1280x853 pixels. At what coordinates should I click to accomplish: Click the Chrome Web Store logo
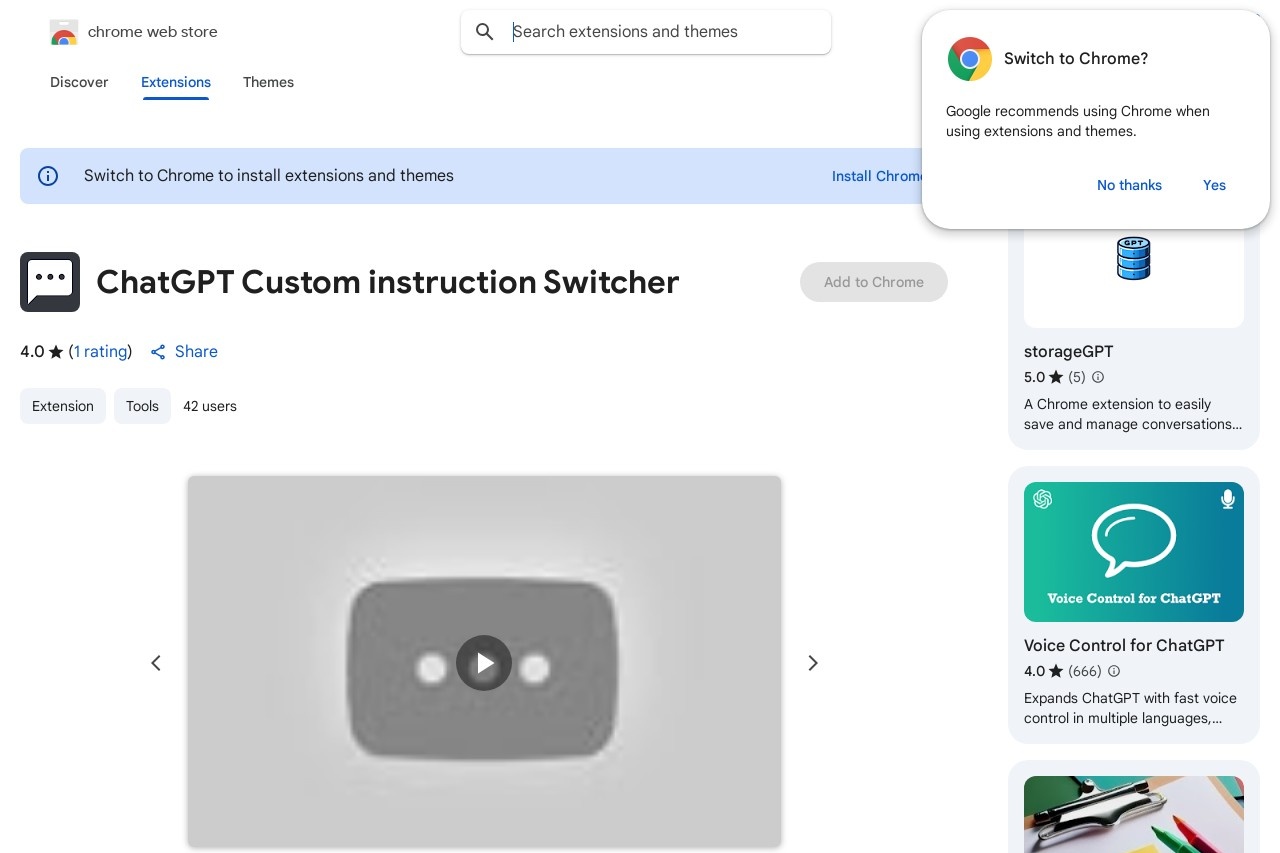[63, 32]
